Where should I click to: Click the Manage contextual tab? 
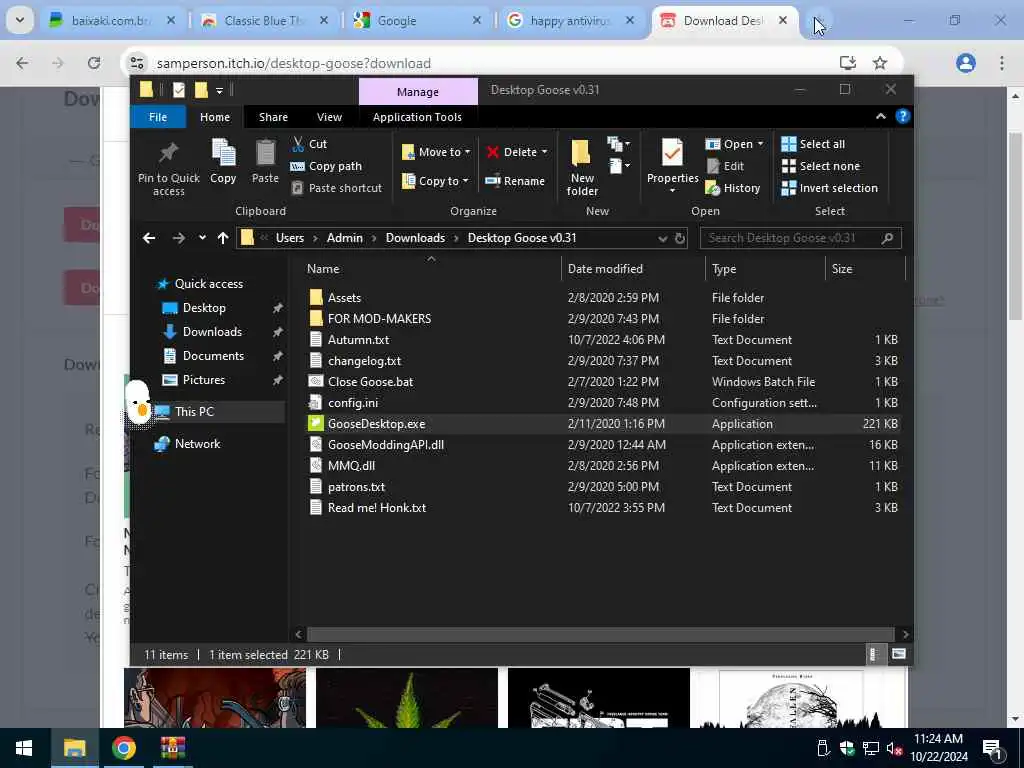[418, 92]
